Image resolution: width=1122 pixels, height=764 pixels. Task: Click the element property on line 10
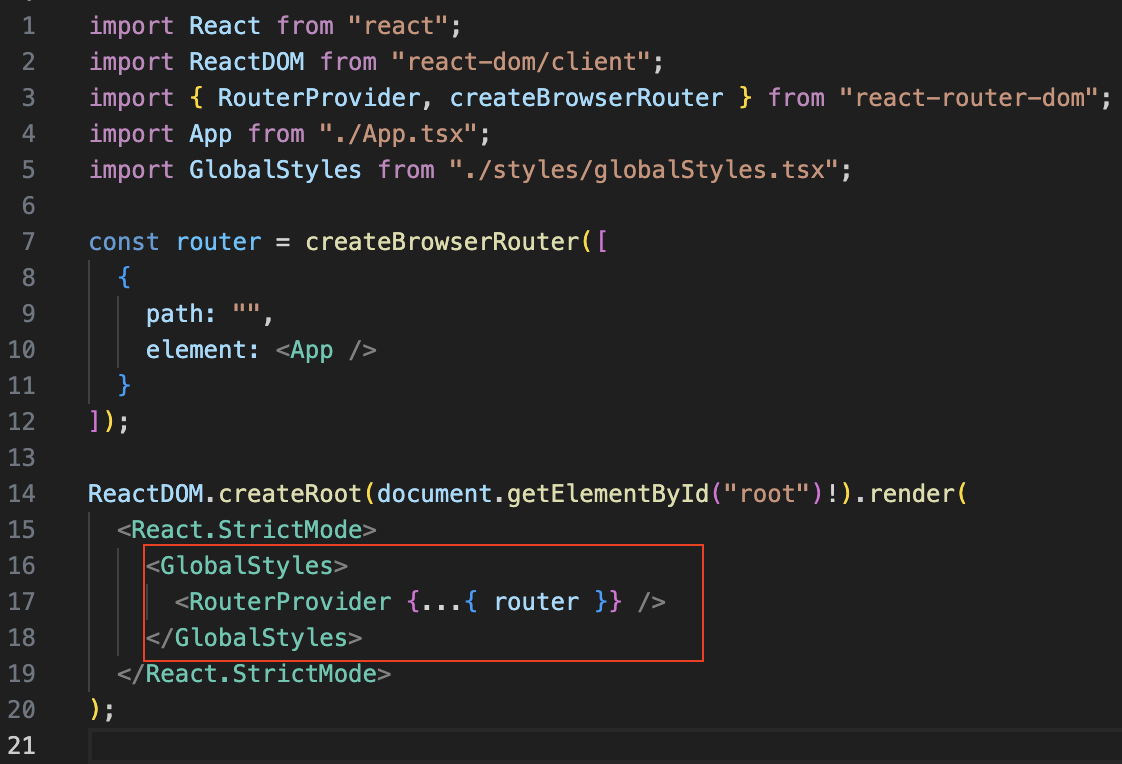coord(196,351)
